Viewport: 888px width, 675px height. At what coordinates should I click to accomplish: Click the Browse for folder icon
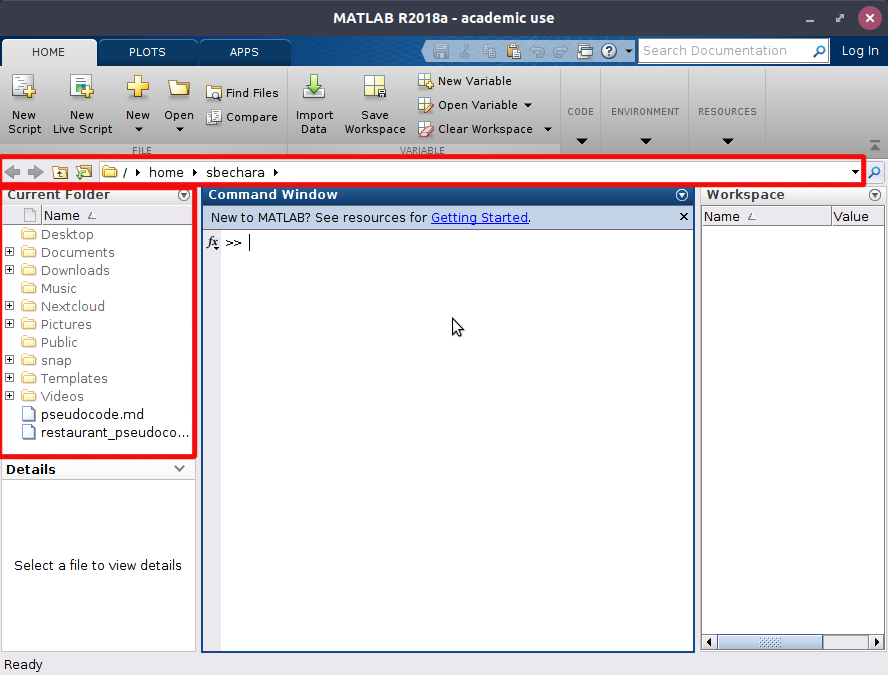click(84, 172)
